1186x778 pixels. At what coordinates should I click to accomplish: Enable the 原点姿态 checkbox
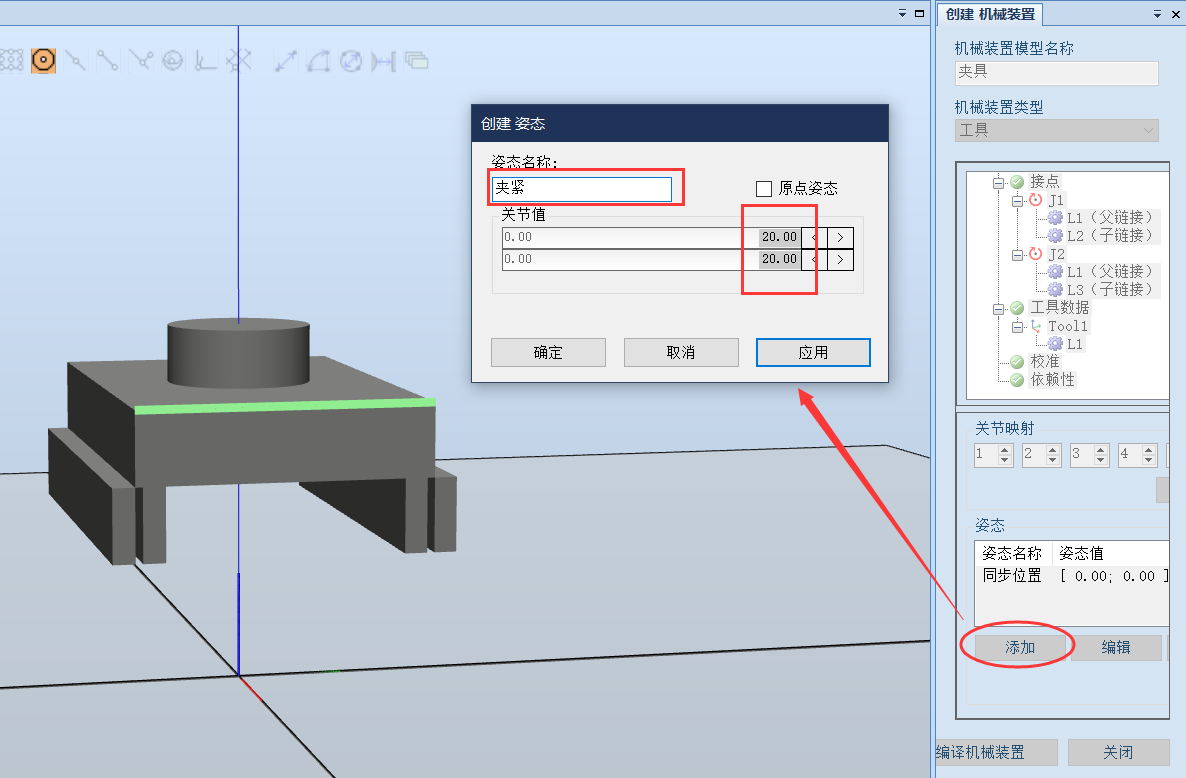pyautogui.click(x=764, y=188)
